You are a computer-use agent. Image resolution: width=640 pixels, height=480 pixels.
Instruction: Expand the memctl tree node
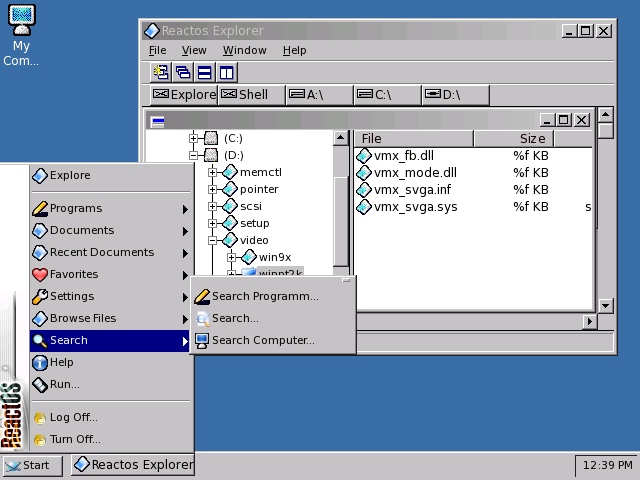pos(212,172)
